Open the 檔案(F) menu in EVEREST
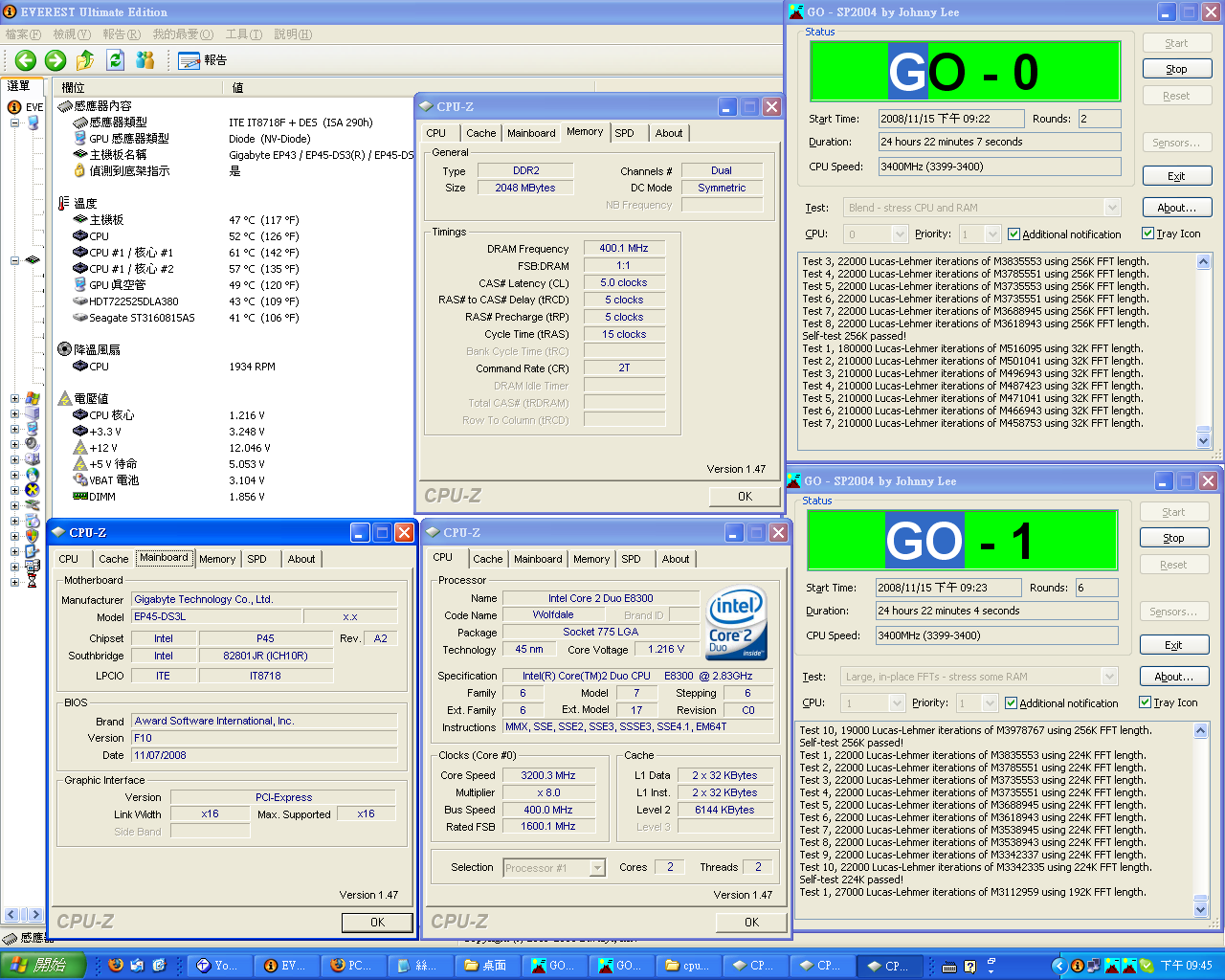The image size is (1225, 980). [23, 34]
